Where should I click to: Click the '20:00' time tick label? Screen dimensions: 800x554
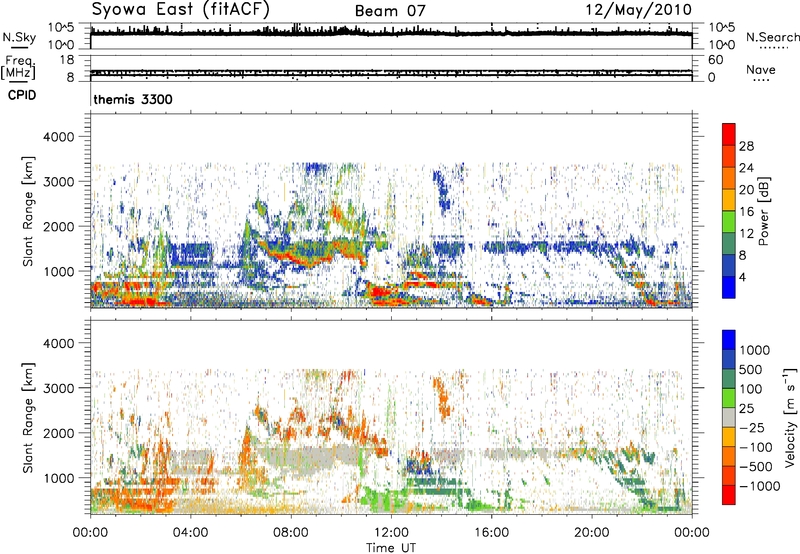591,533
